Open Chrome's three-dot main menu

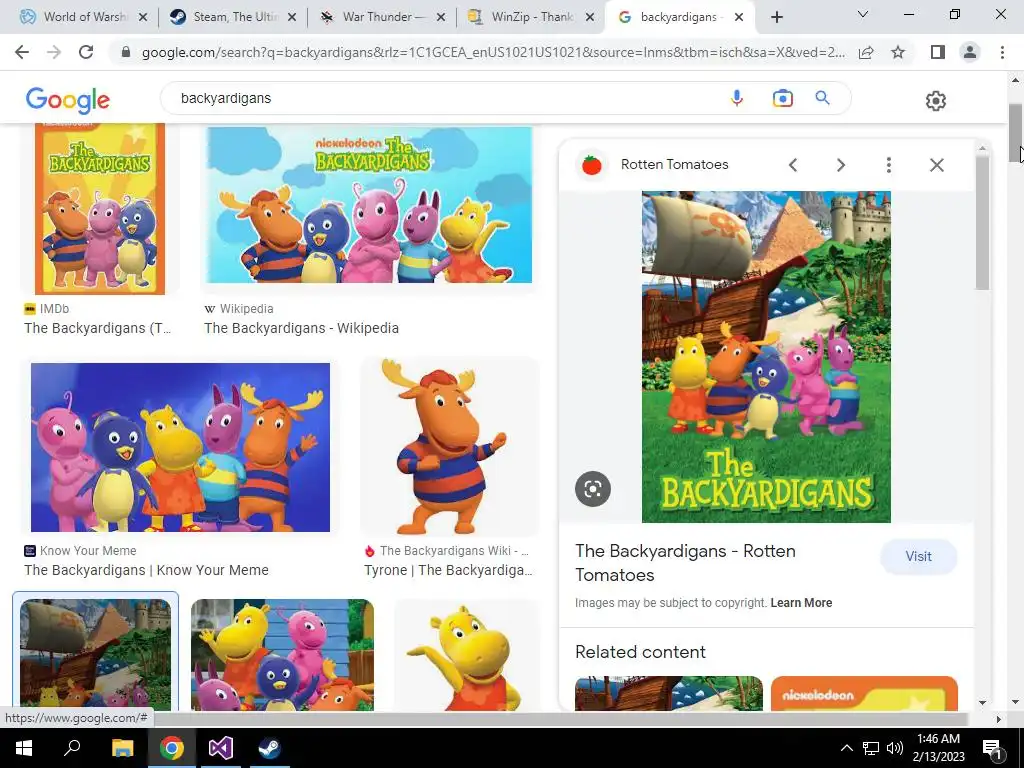(1002, 52)
